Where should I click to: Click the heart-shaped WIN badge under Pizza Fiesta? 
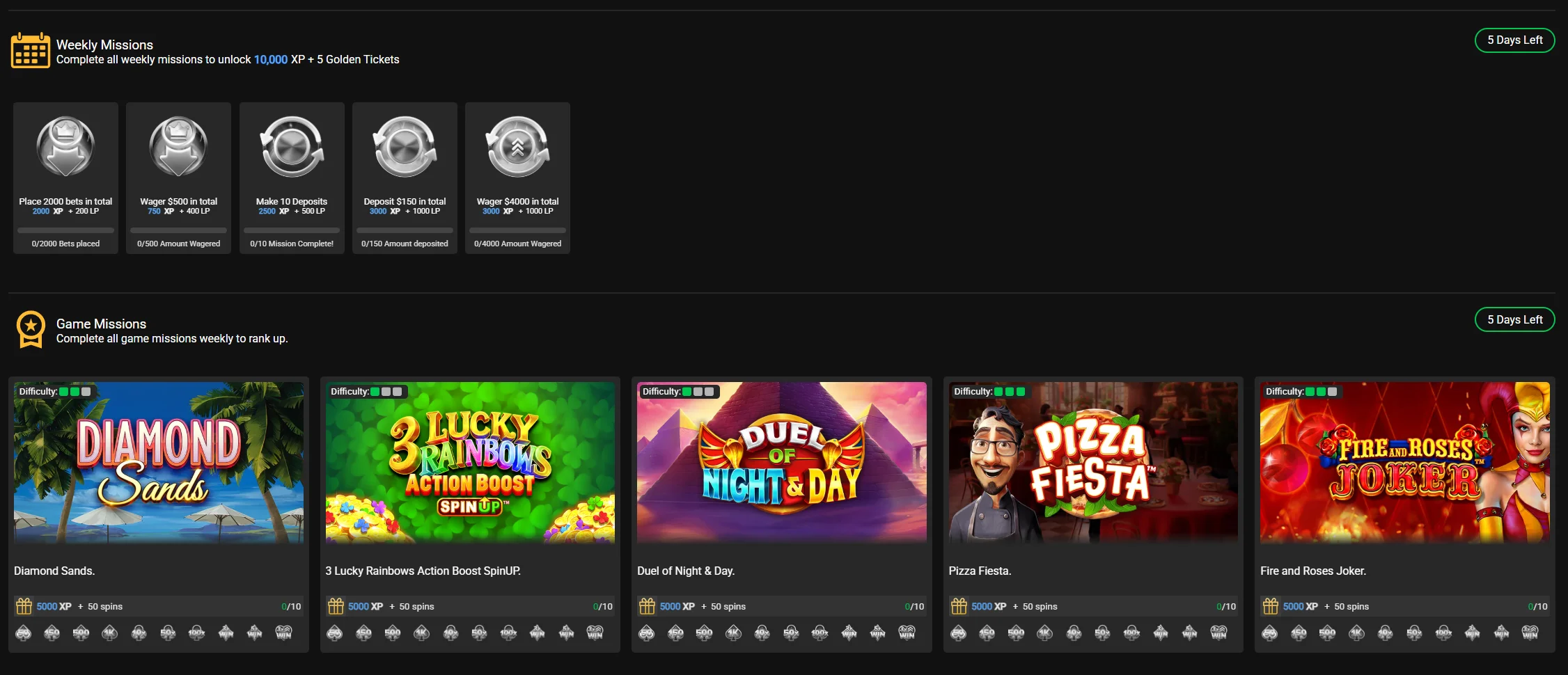pos(1218,633)
